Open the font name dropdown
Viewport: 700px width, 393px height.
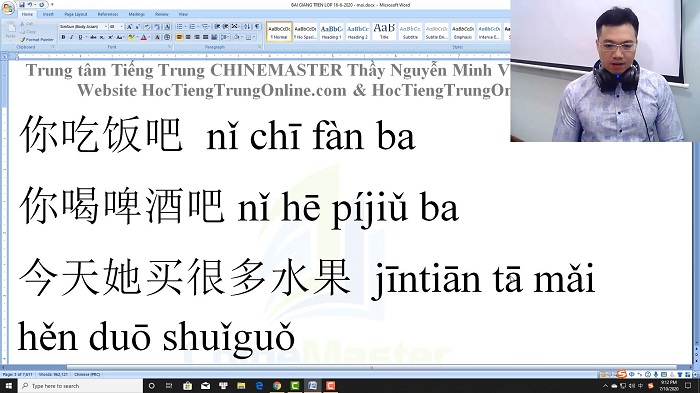point(106,26)
